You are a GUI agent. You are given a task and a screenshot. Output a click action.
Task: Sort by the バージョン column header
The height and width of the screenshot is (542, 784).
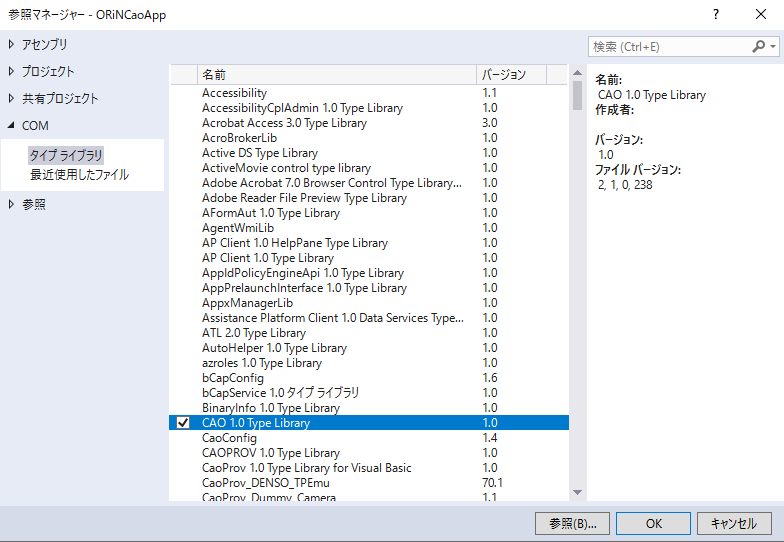512,74
